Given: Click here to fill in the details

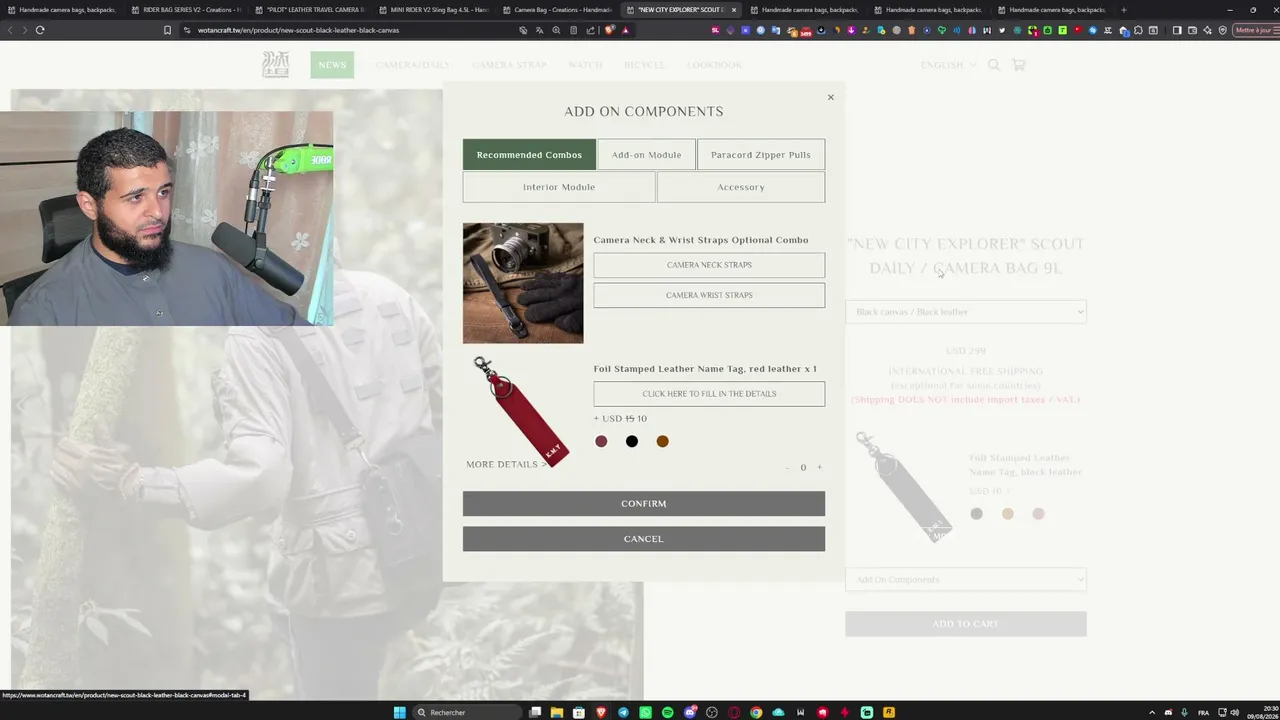Looking at the screenshot, I should click(x=709, y=394).
